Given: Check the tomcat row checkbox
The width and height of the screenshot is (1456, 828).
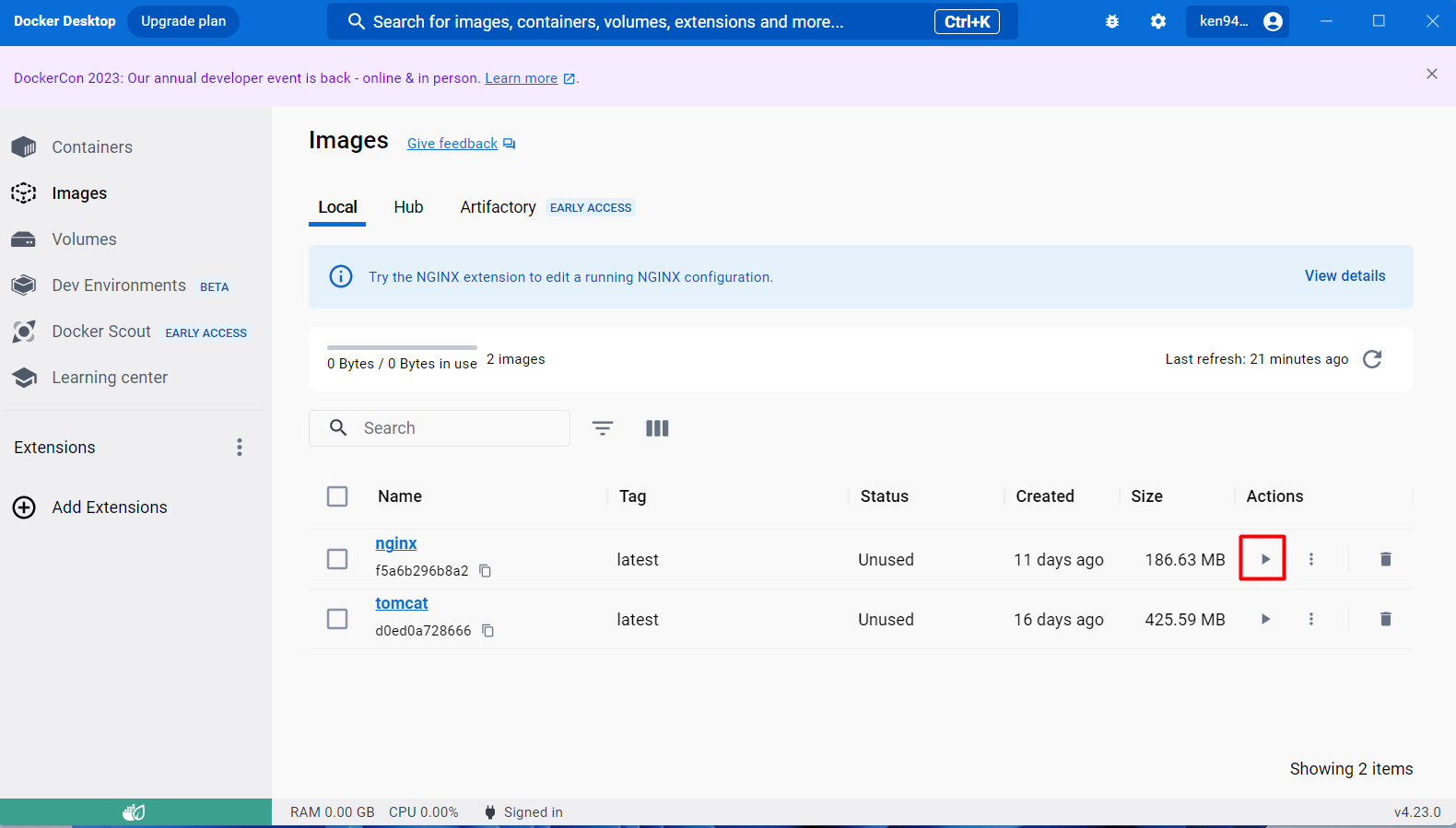Looking at the screenshot, I should pos(337,619).
